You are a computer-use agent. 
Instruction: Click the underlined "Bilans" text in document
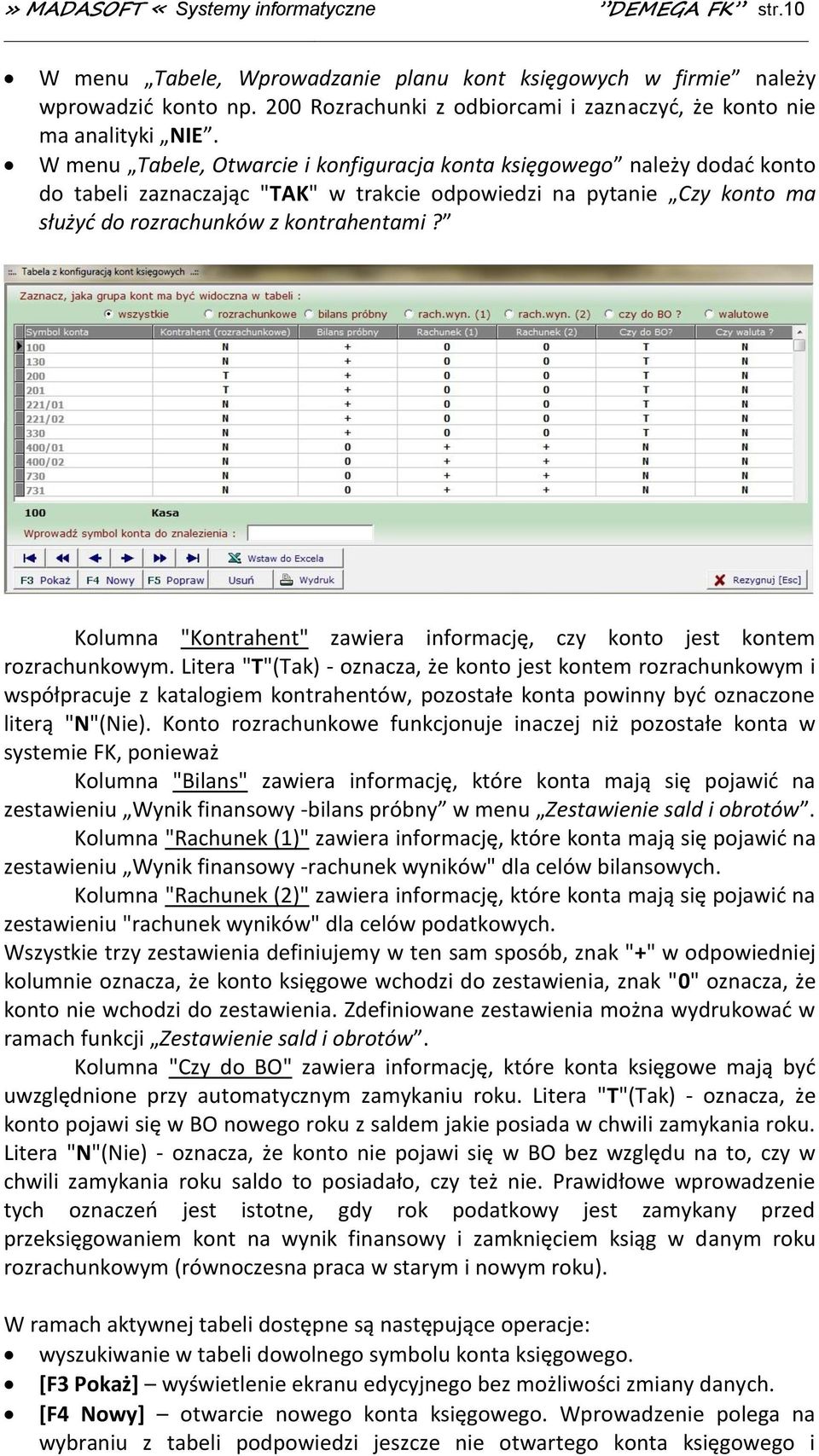pyautogui.click(x=210, y=781)
